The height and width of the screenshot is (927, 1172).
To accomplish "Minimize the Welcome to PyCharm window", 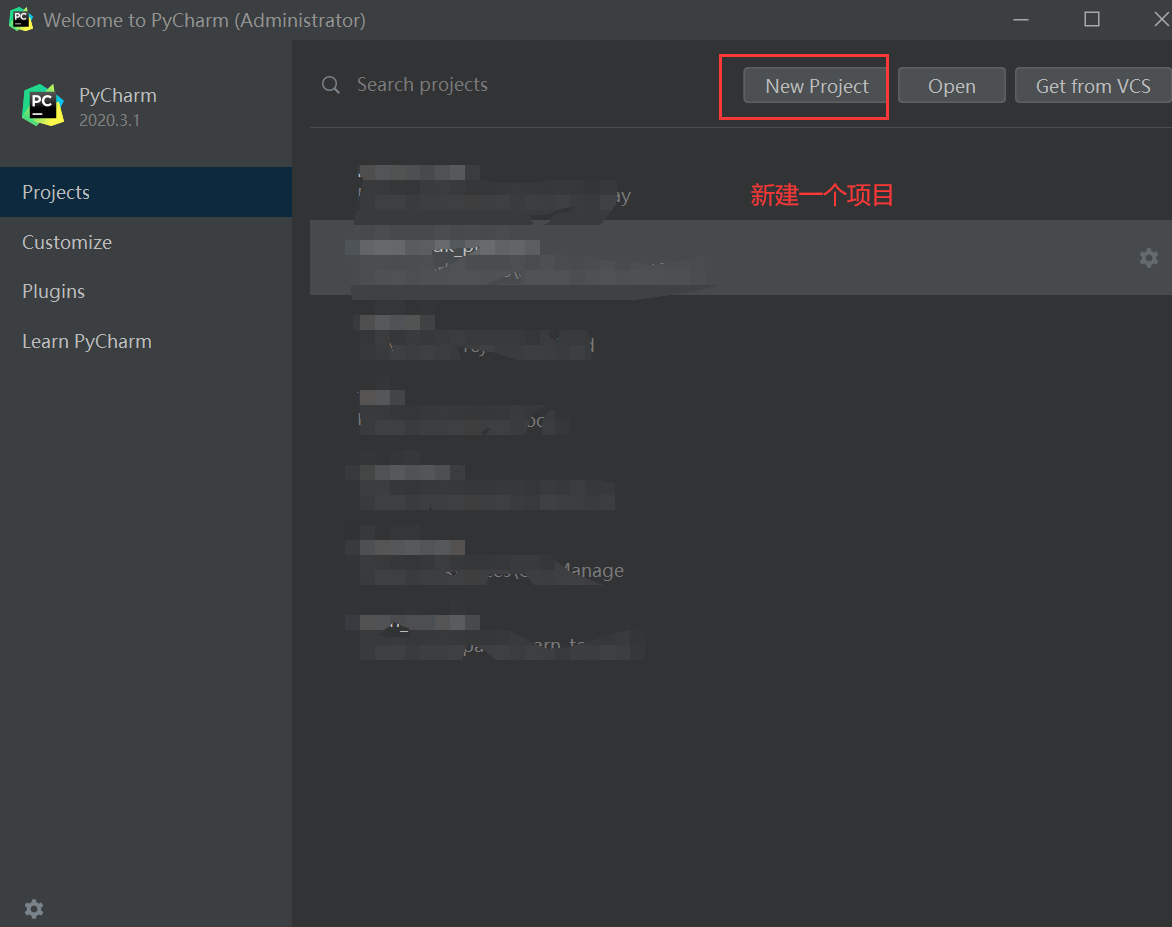I will point(1021,19).
